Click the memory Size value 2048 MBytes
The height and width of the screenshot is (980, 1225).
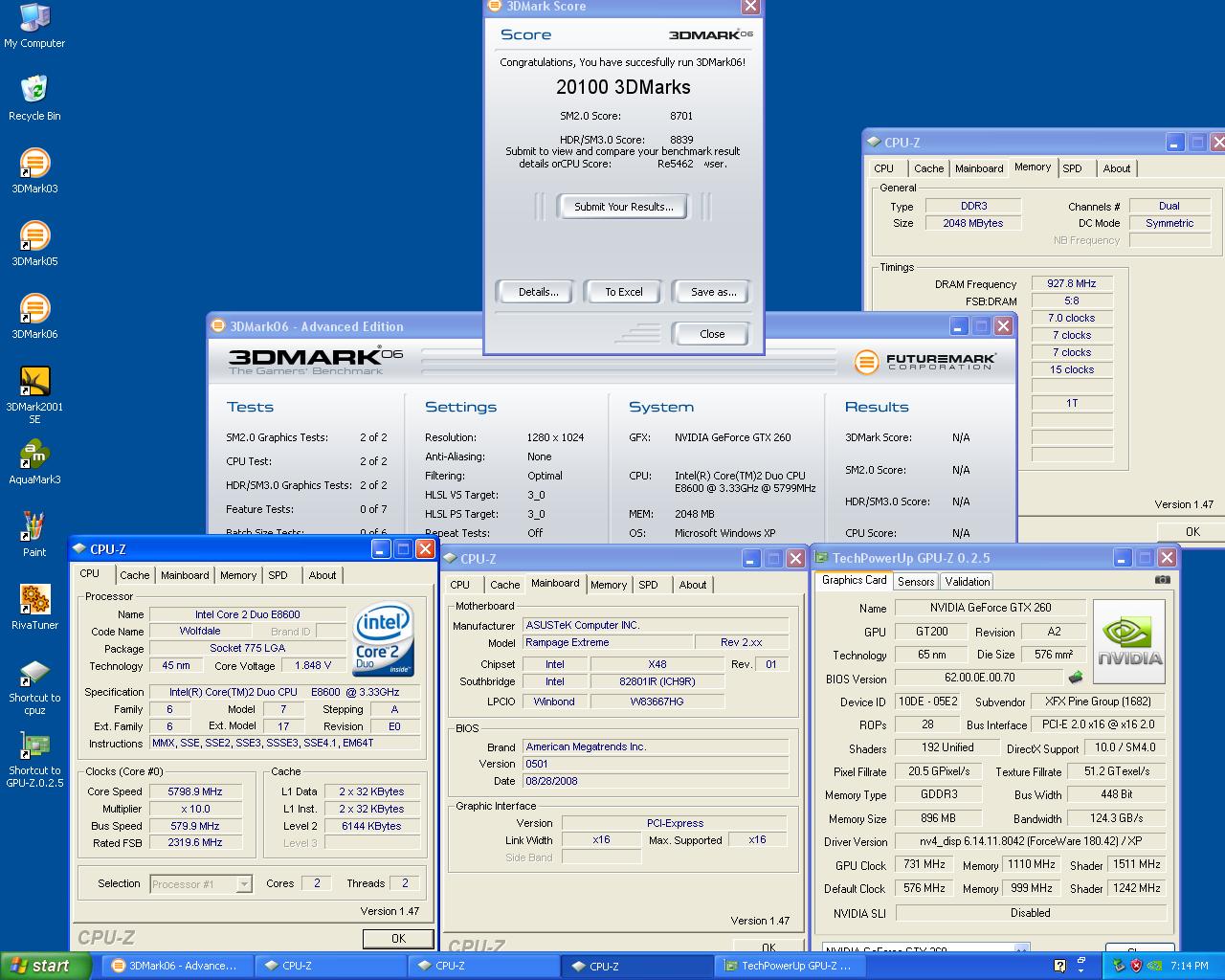click(973, 223)
